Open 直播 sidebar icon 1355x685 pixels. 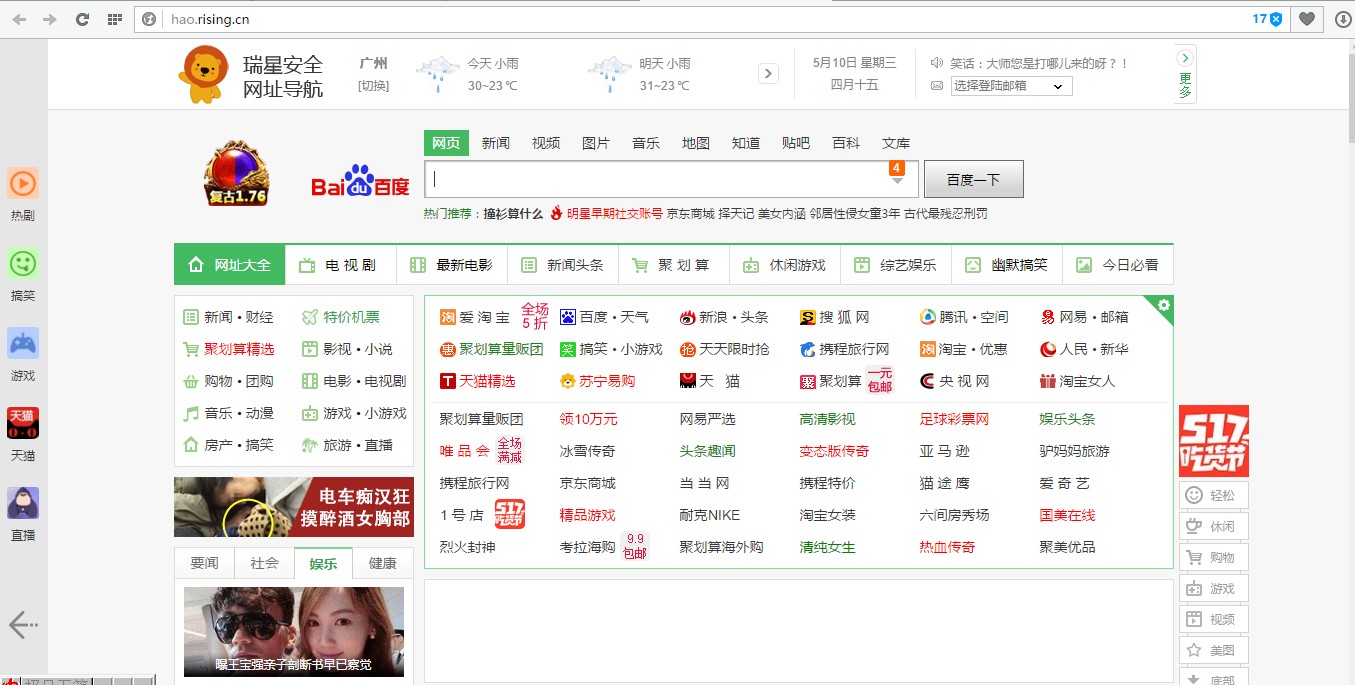pos(23,504)
